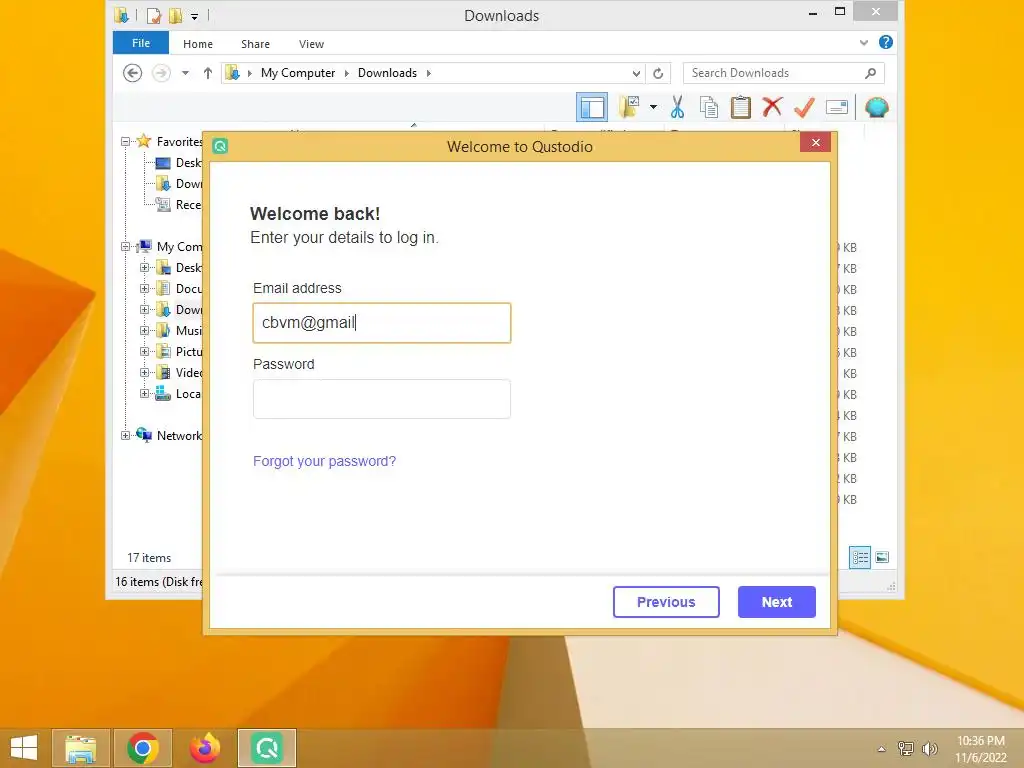Image resolution: width=1024 pixels, height=768 pixels.
Task: Expand the ribbon chevron
Action: point(864,43)
